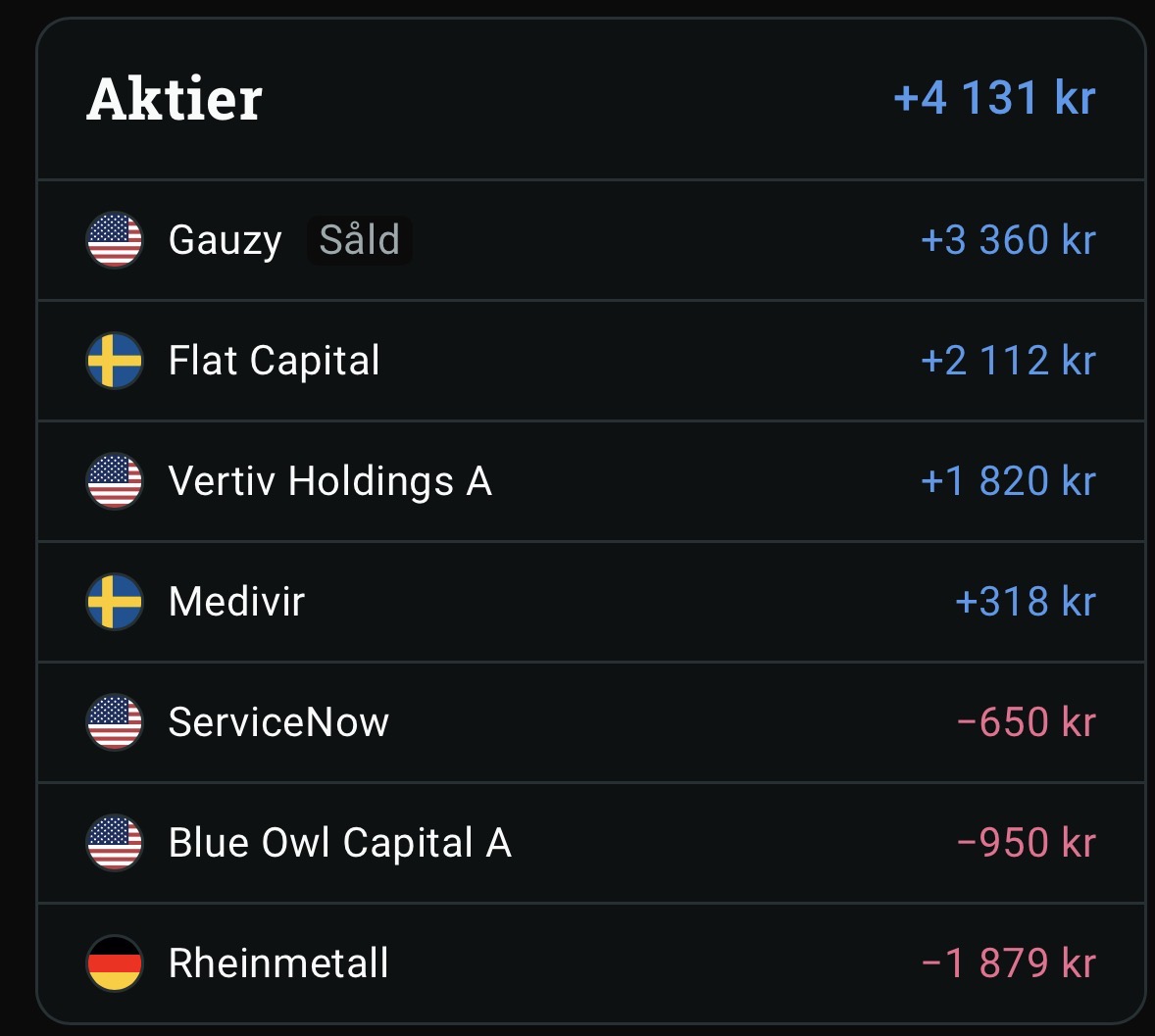Open Medivir stock details

[x=591, y=602]
